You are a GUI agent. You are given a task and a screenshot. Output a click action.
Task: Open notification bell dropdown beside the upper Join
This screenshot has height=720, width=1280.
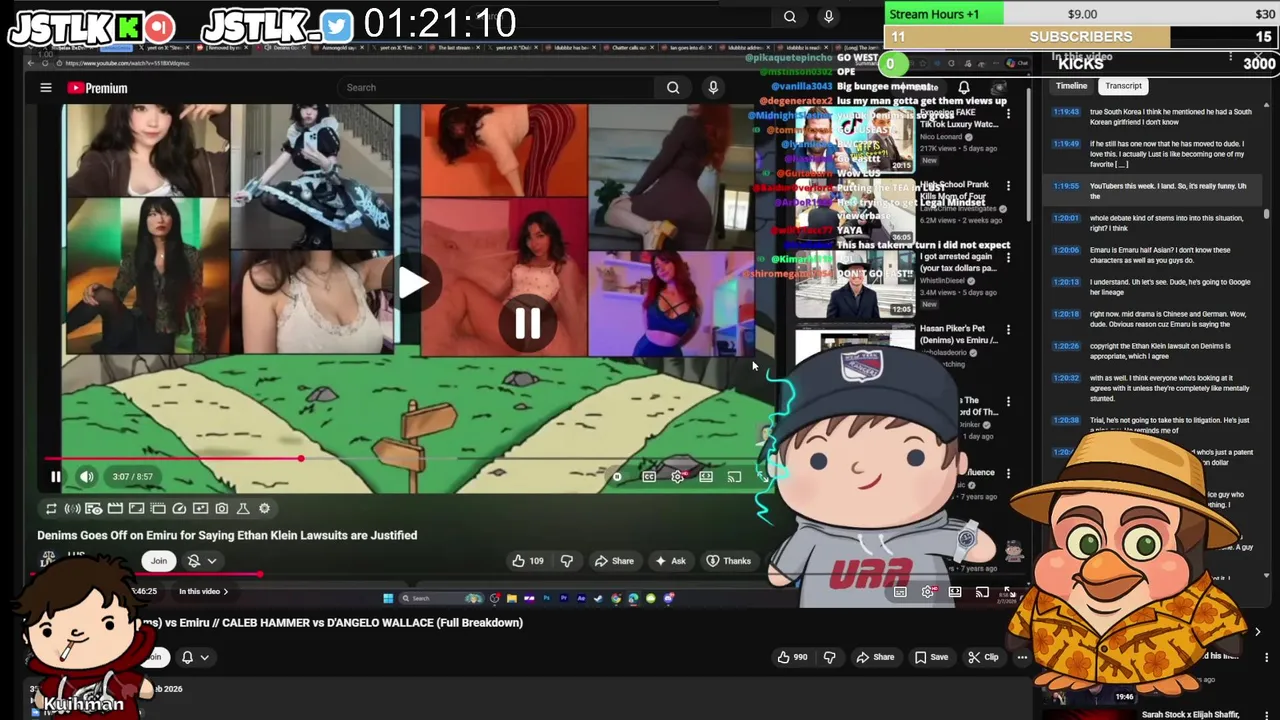202,561
